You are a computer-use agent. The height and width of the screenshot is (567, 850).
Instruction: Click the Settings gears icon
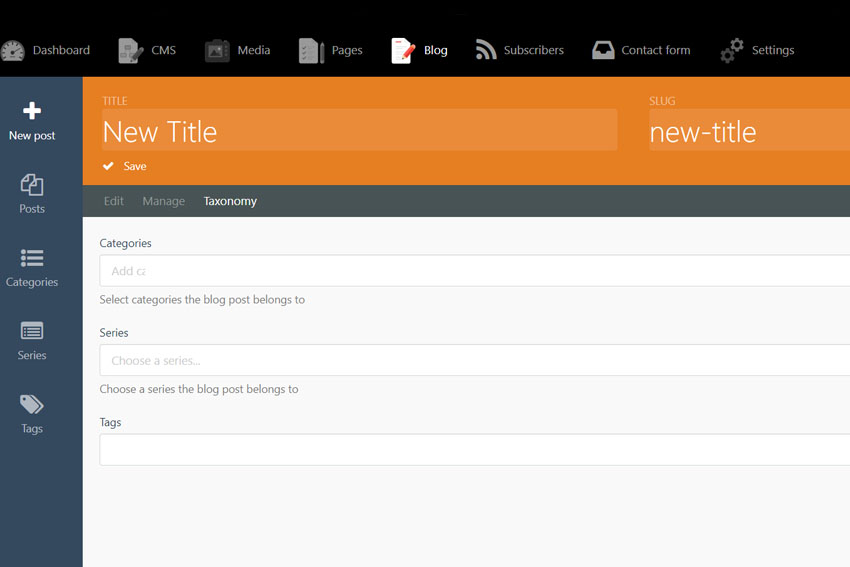click(x=732, y=50)
